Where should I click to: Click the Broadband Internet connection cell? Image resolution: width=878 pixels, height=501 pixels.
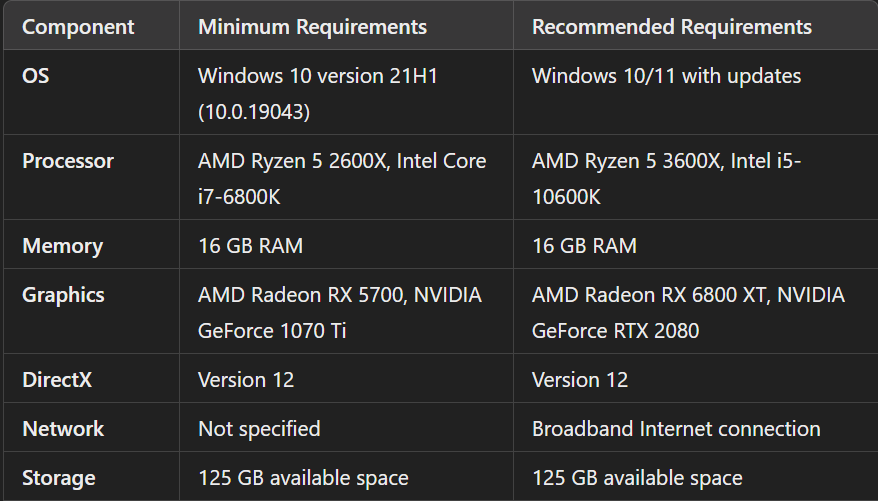click(676, 429)
